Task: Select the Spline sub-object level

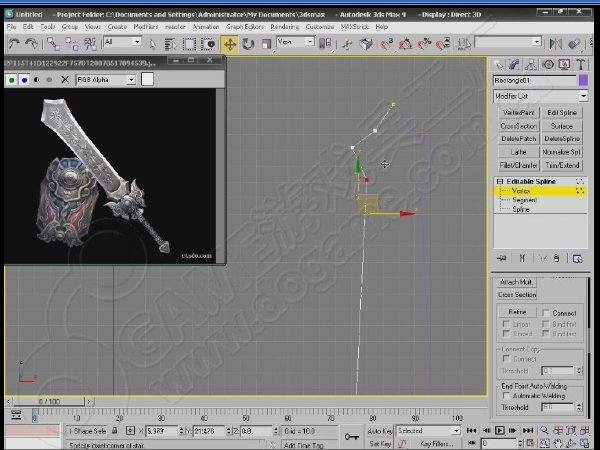Action: click(521, 210)
